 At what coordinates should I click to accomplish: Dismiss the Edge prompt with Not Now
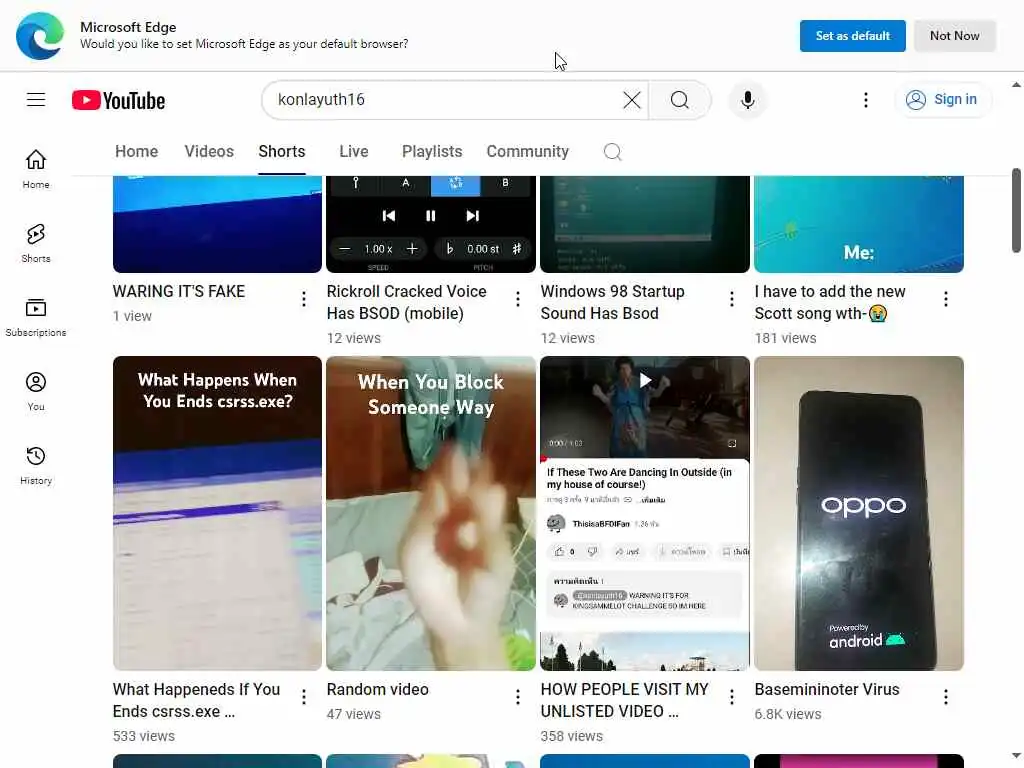(954, 36)
